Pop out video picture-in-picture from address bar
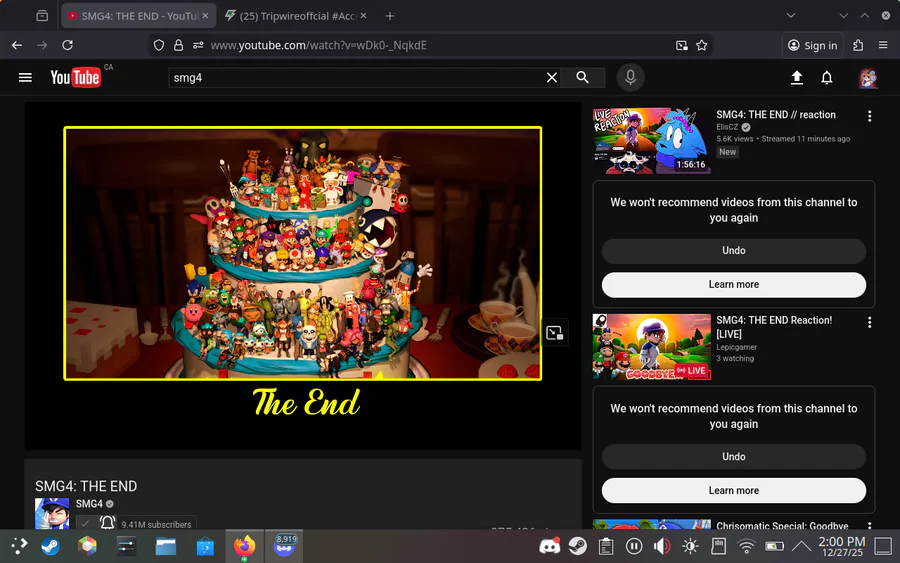Viewport: 900px width, 563px height. tap(681, 45)
